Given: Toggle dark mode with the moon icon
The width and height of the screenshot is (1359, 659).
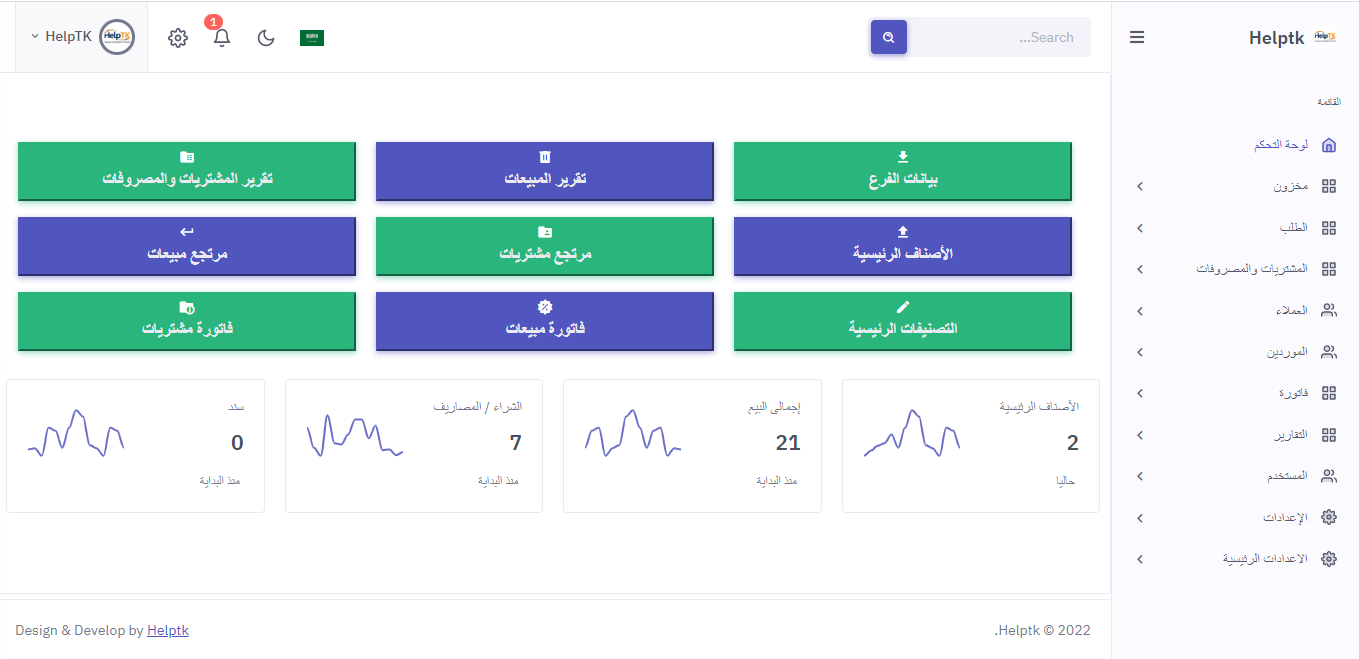Looking at the screenshot, I should point(266,38).
